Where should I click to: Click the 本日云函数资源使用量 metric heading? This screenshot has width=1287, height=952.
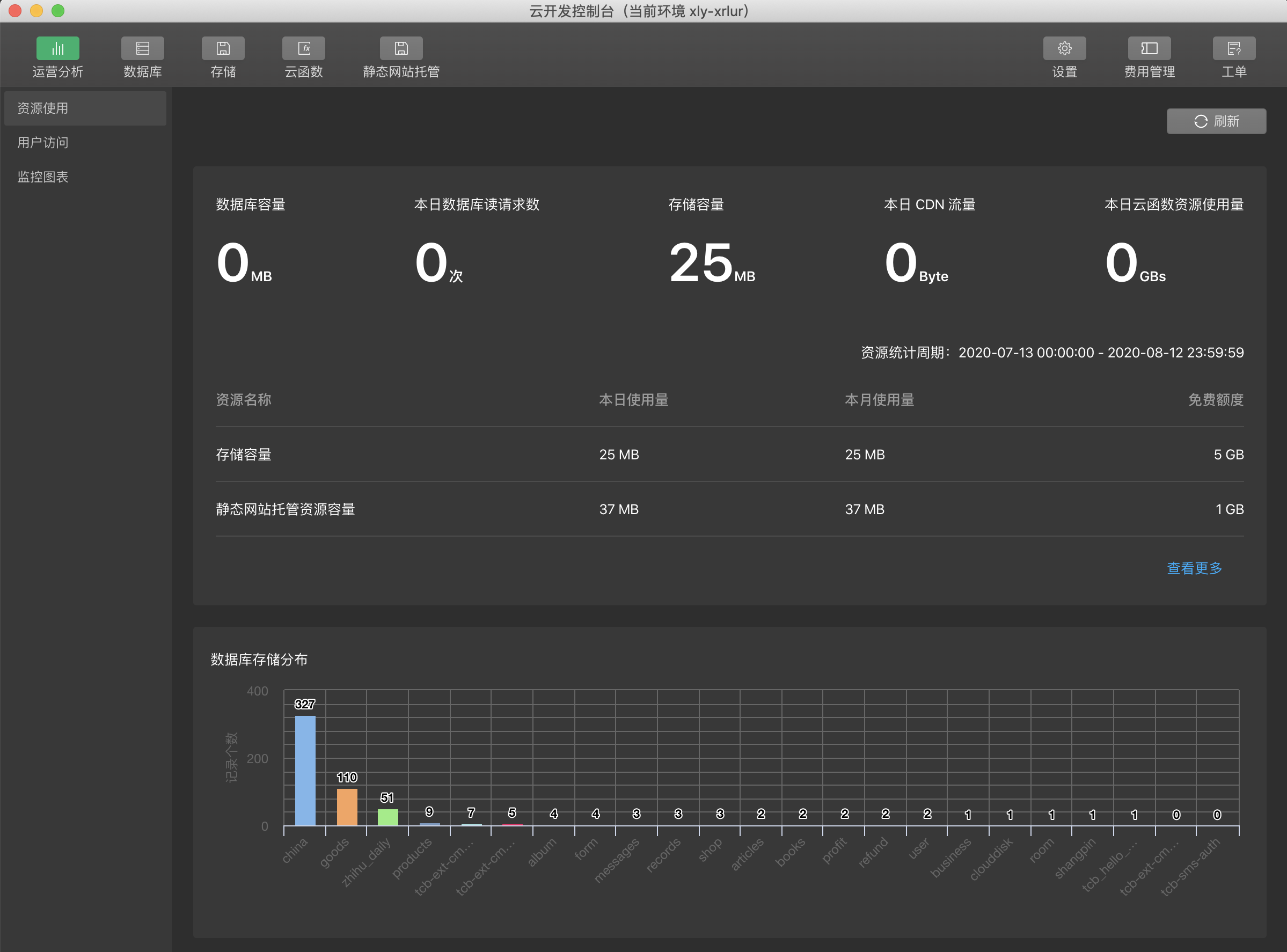click(1174, 204)
